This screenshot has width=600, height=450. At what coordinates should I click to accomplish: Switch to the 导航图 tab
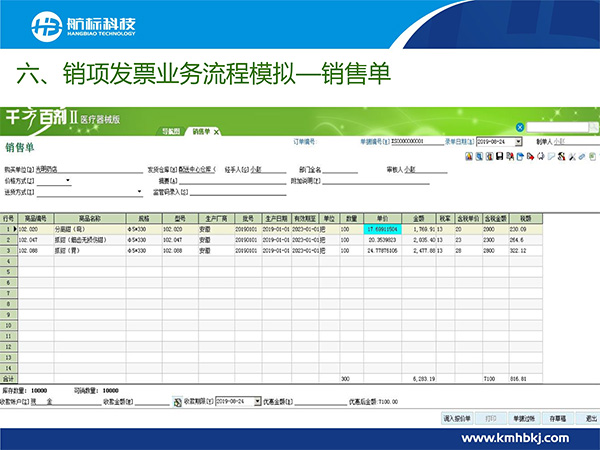(x=170, y=132)
